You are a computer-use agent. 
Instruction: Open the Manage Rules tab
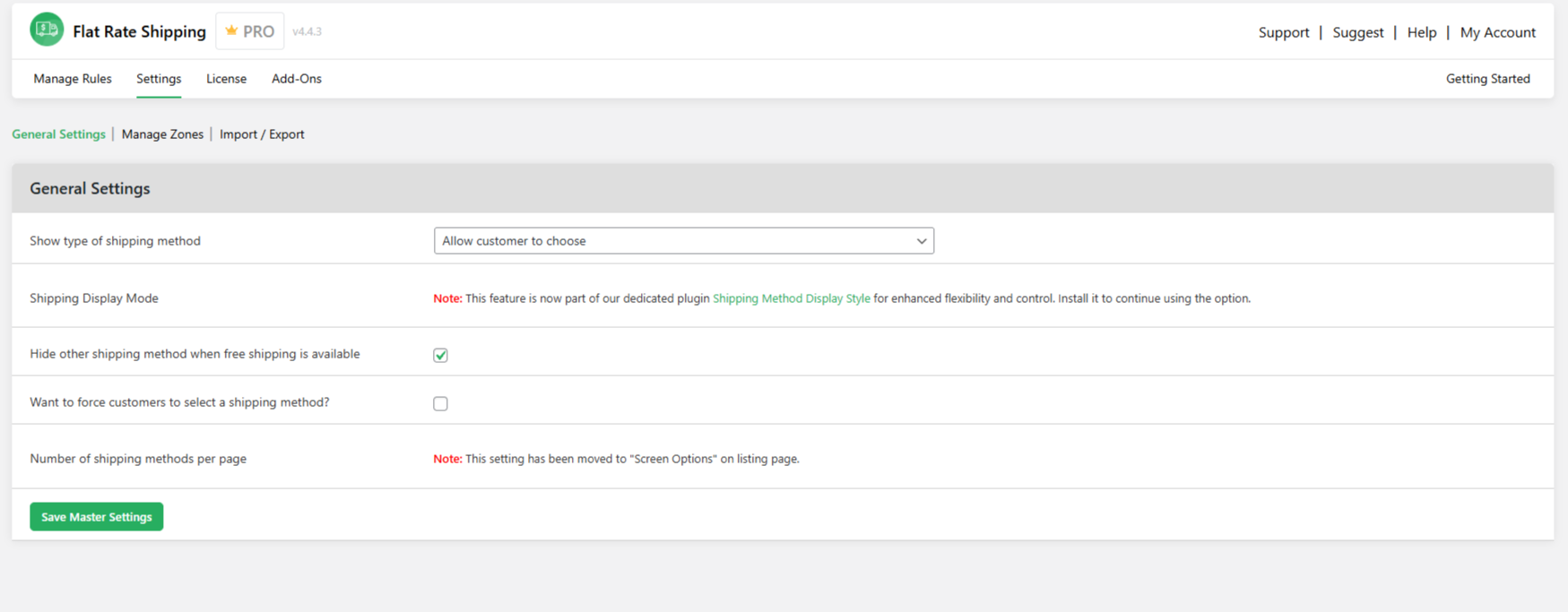(73, 79)
